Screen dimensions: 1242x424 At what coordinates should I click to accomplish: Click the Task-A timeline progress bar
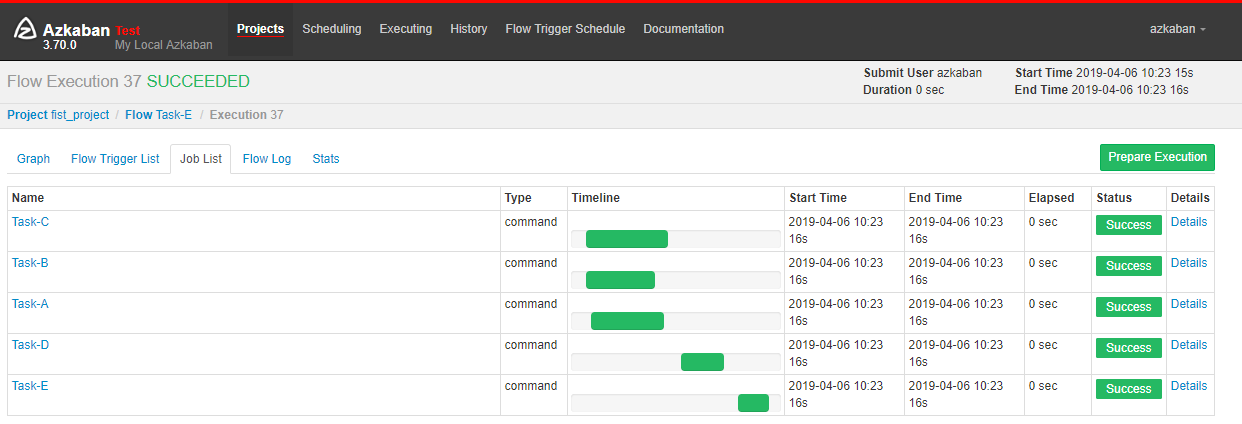(x=627, y=321)
